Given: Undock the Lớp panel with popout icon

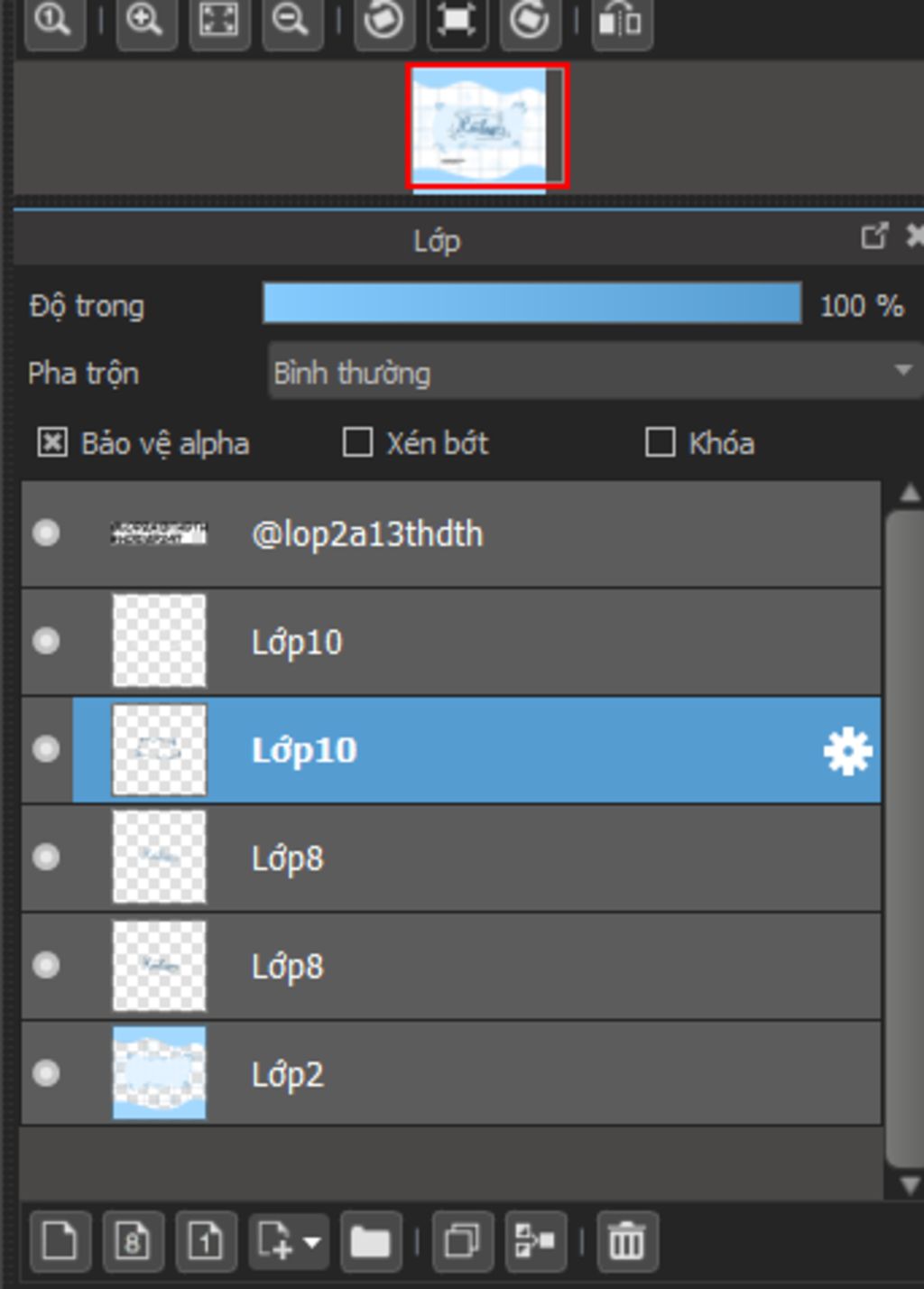Looking at the screenshot, I should (x=873, y=236).
